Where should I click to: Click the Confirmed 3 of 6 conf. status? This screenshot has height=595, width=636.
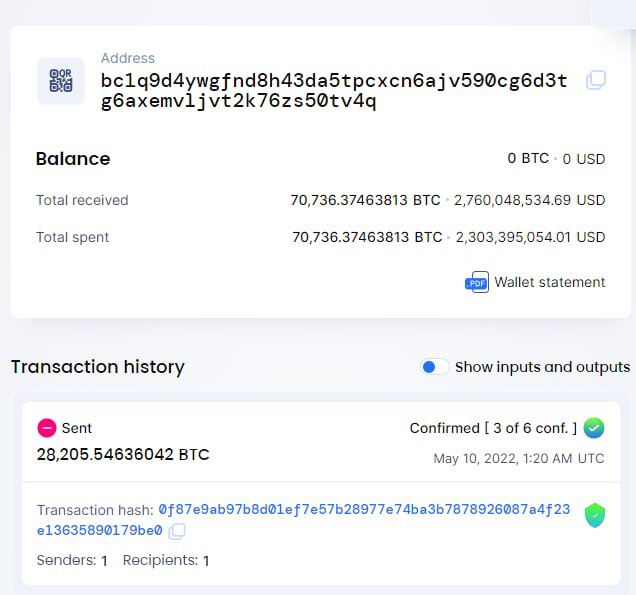[493, 428]
